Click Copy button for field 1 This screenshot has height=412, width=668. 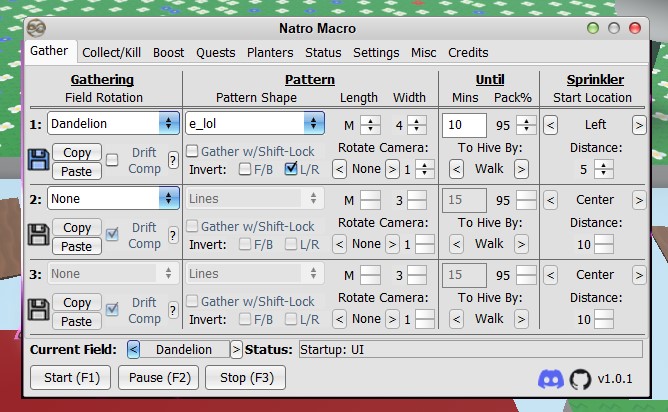[x=77, y=152]
